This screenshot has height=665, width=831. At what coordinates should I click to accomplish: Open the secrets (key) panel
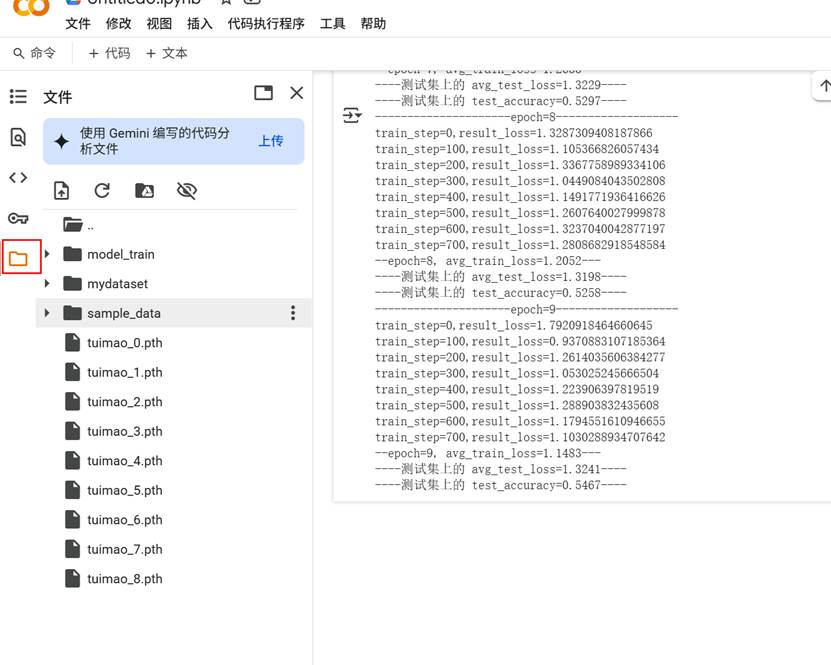(16, 217)
